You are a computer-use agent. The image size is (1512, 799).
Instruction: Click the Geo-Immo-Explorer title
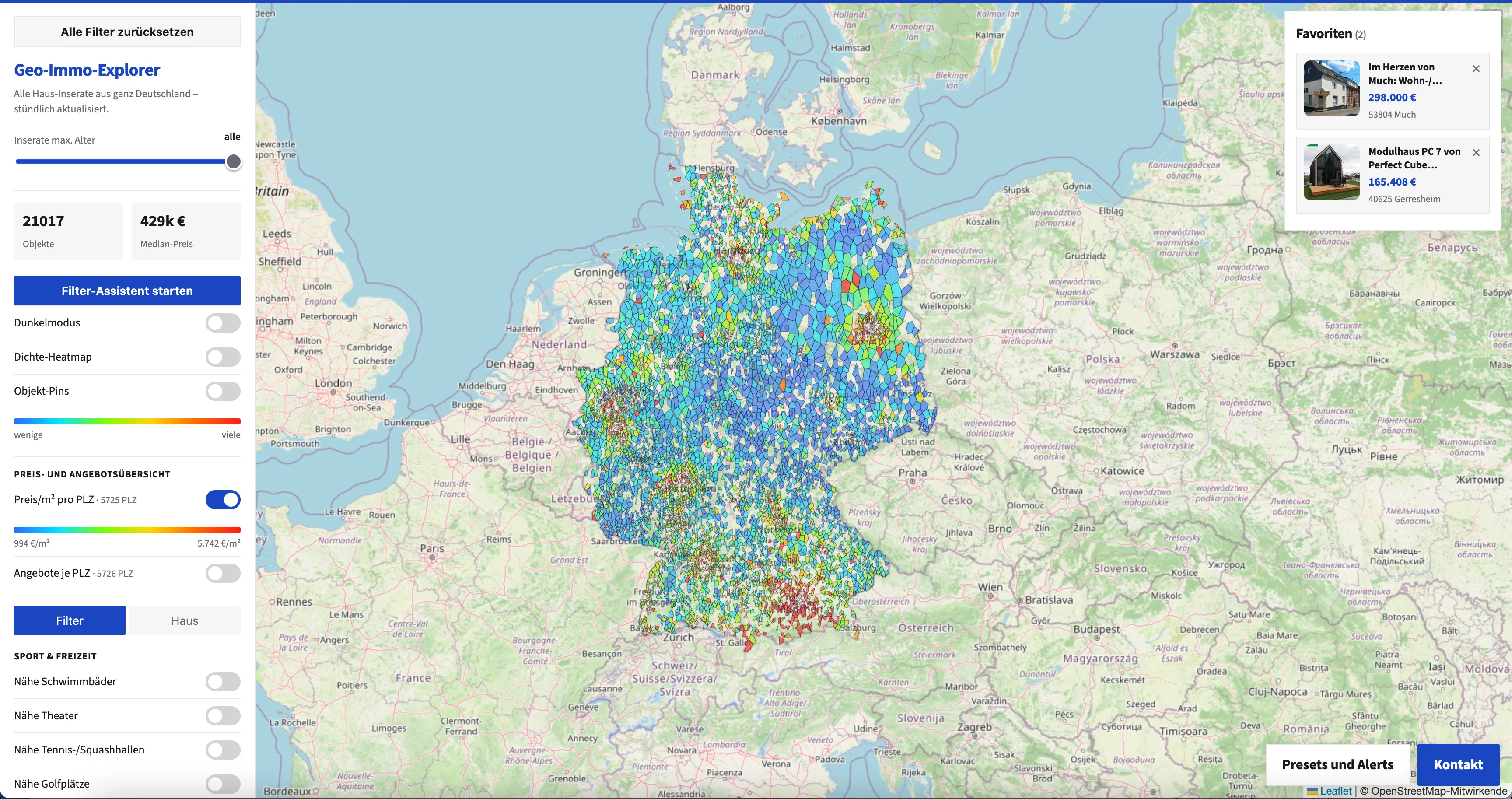[x=87, y=70]
